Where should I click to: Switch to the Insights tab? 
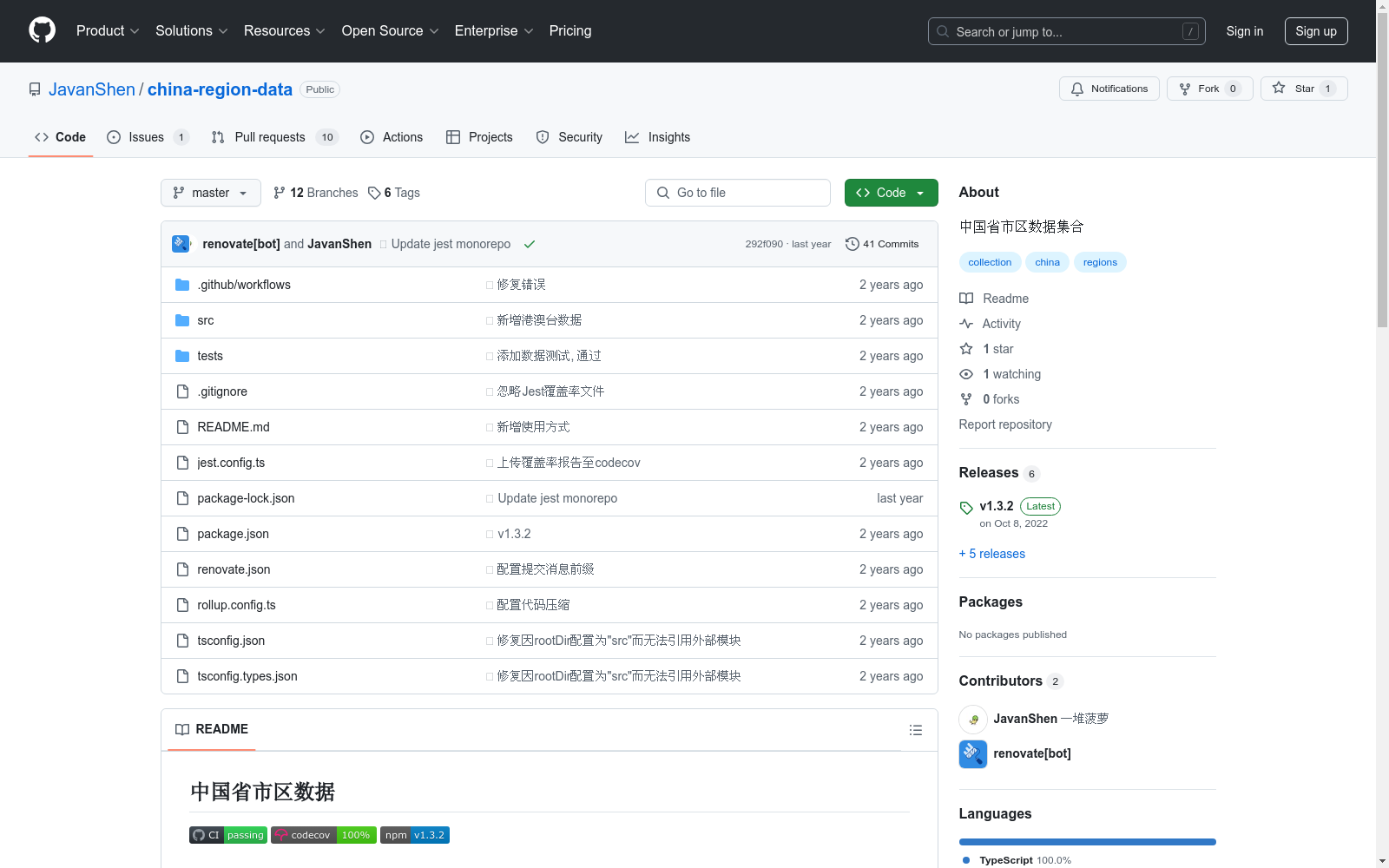658,137
